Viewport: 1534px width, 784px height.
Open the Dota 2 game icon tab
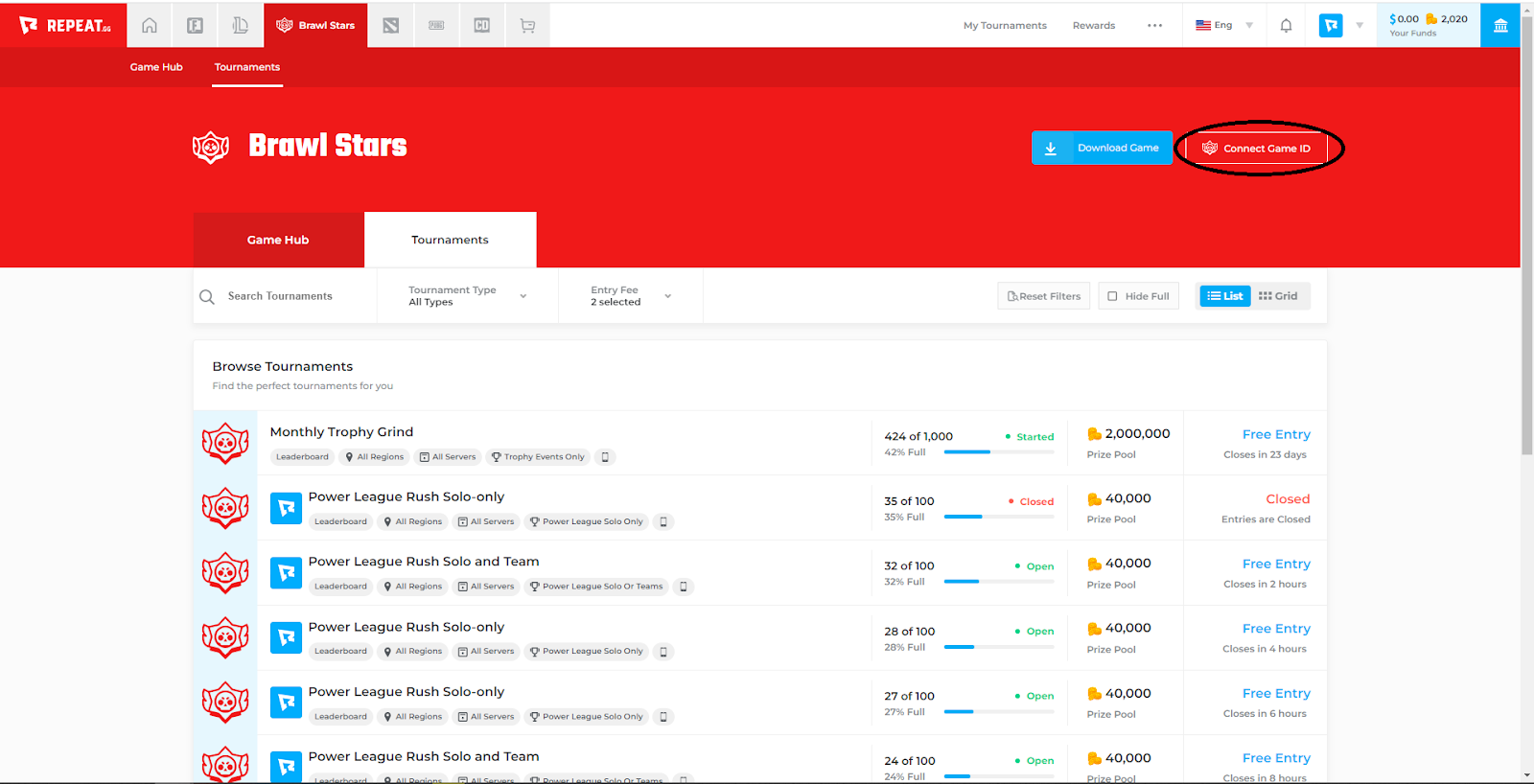tap(391, 26)
